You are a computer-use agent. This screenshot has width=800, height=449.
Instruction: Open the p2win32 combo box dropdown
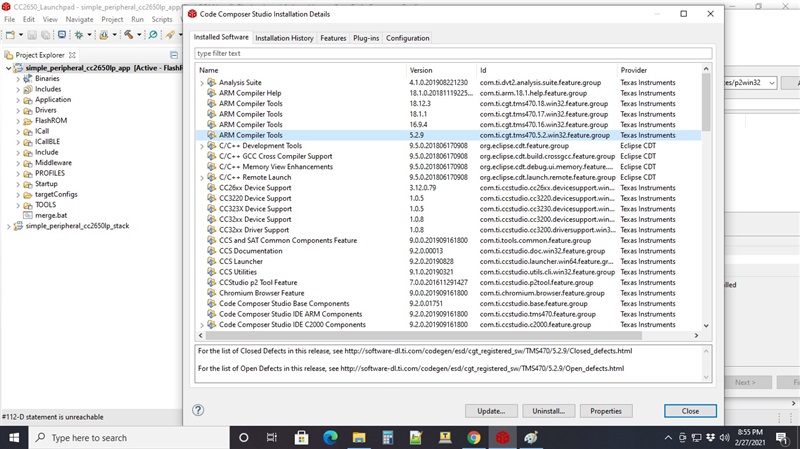pos(771,83)
